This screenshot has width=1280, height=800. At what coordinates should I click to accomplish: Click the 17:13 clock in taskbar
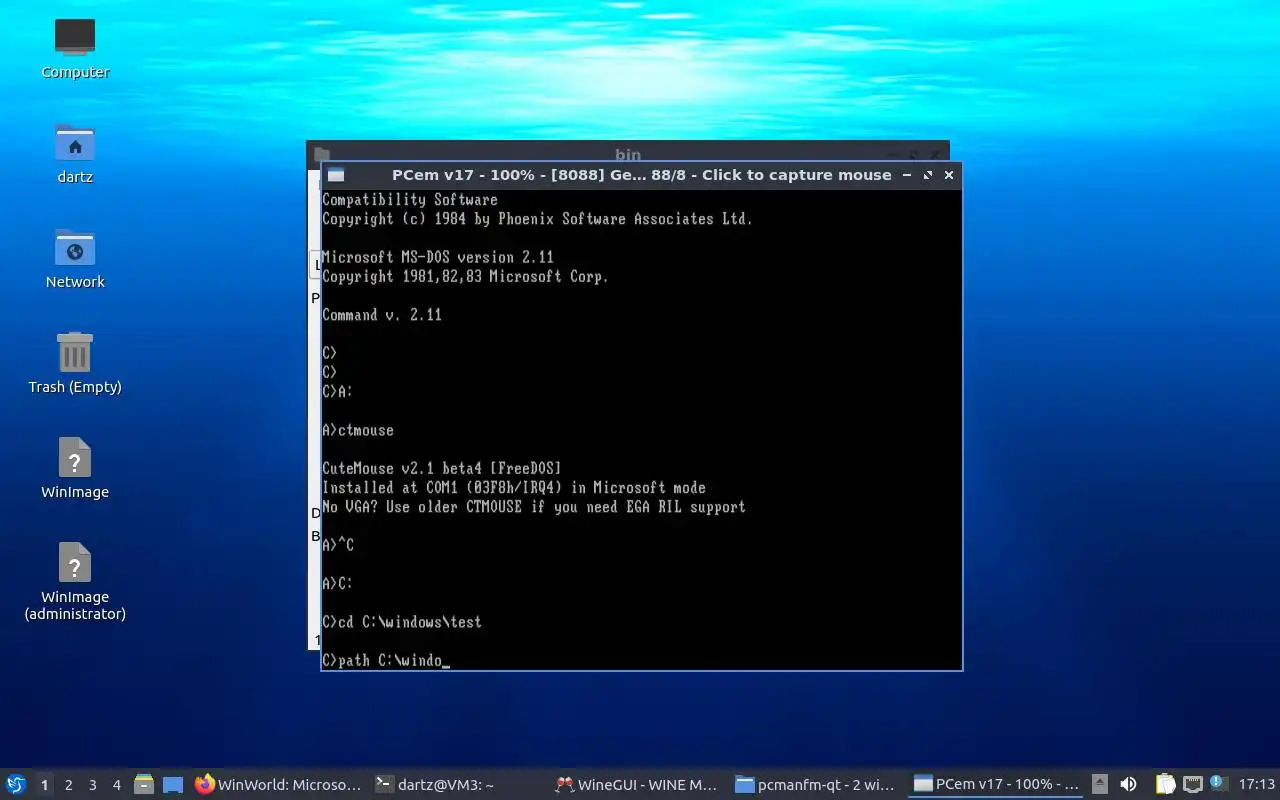point(1256,785)
